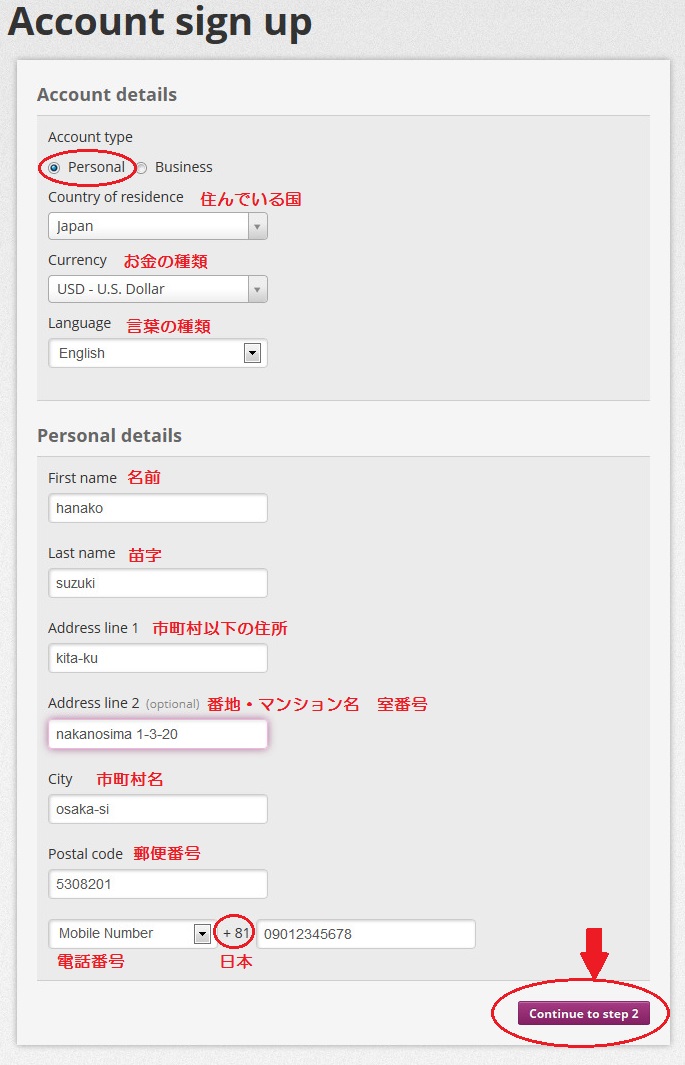
Task: Open the Country of residence dropdown
Action: [148, 227]
